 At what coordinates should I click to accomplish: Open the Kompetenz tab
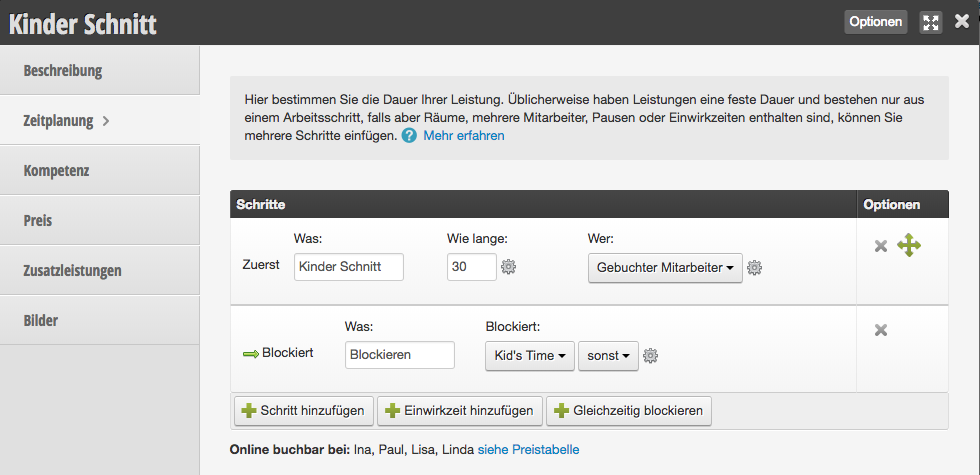point(100,171)
